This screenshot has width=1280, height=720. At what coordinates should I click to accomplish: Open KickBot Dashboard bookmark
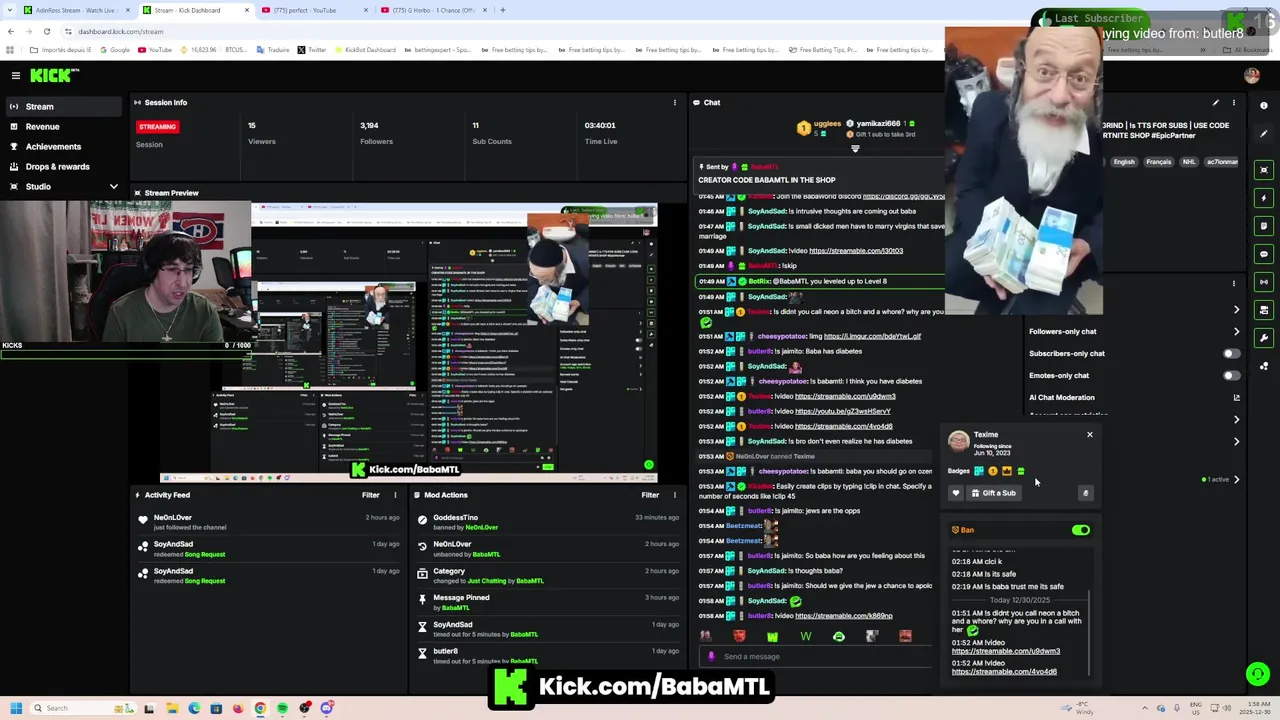(364, 50)
